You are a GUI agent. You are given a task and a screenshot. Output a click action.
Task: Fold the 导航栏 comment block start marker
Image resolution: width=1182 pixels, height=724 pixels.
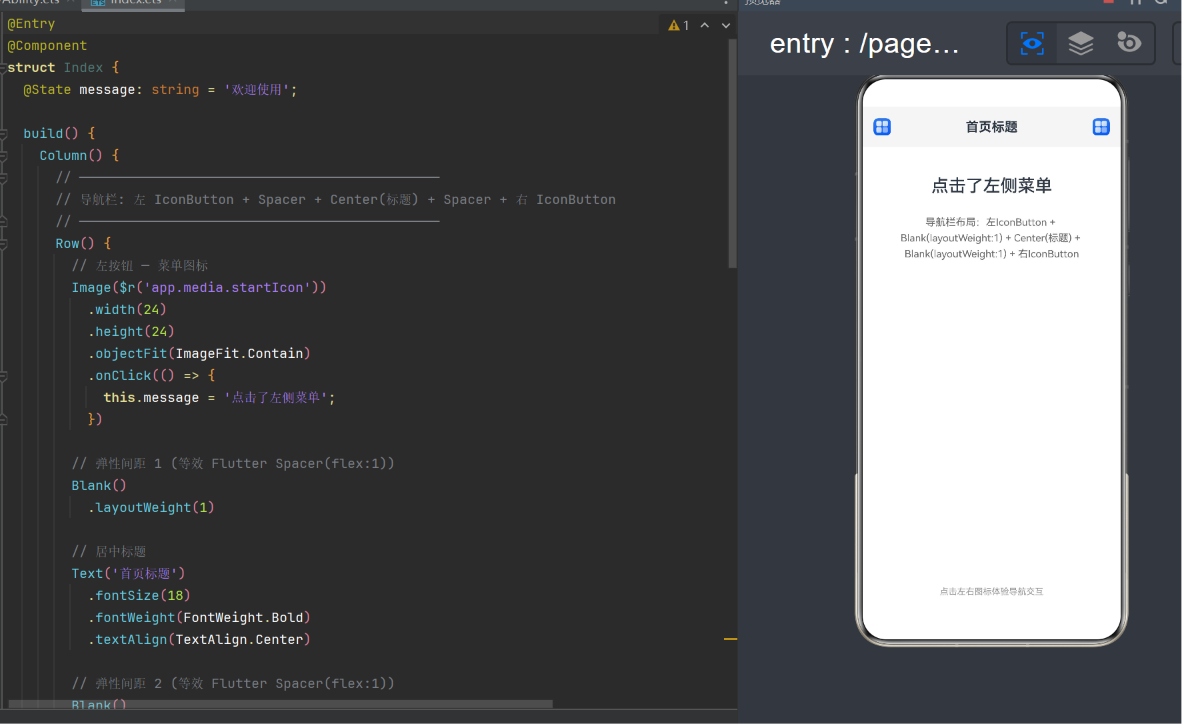(x=3, y=178)
